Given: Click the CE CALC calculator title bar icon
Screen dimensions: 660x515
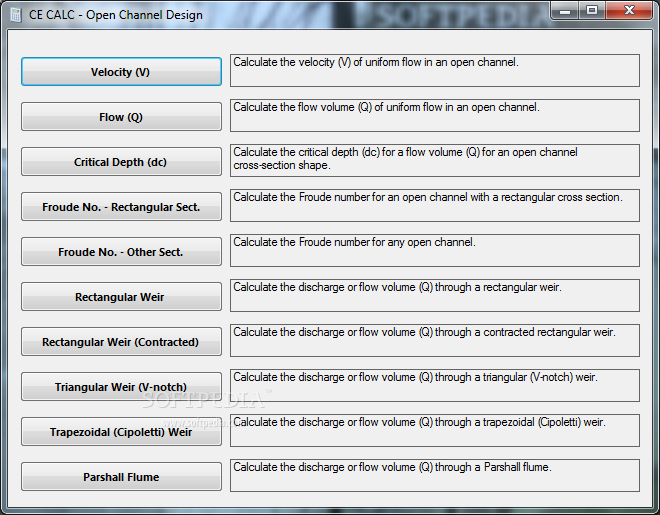Looking at the screenshot, I should (x=16, y=15).
